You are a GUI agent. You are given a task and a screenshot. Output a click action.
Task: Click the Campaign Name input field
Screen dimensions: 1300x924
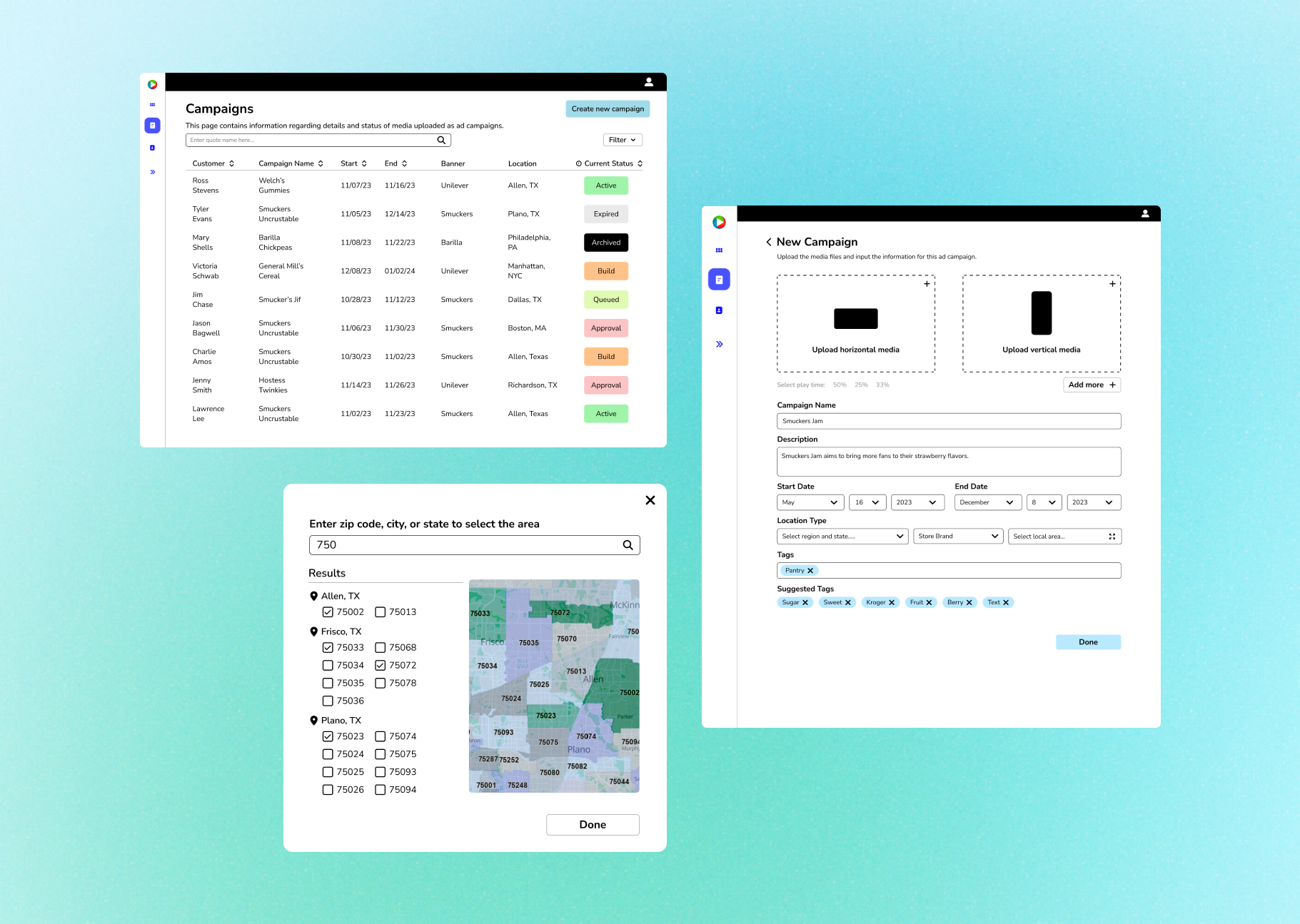coord(949,421)
